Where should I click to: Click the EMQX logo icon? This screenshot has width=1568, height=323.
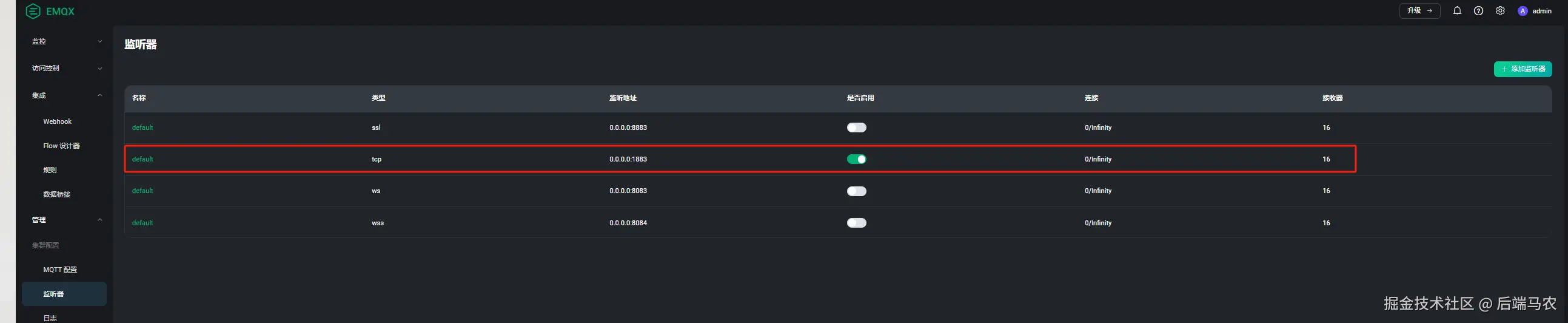tap(33, 11)
